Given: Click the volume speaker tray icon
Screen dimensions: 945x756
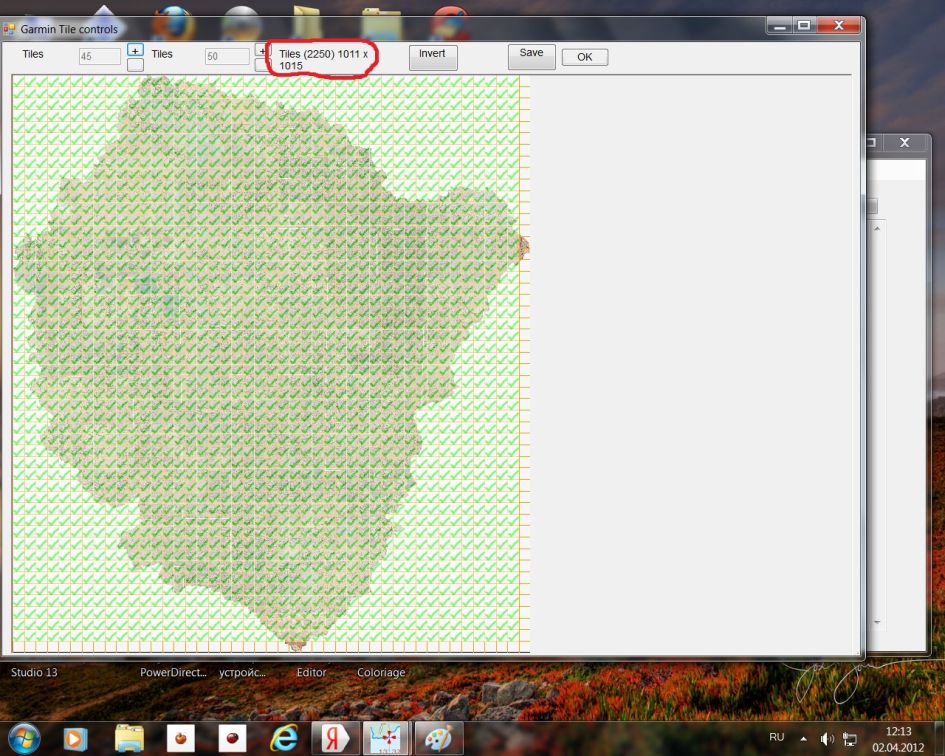Looking at the screenshot, I should click(827, 738).
